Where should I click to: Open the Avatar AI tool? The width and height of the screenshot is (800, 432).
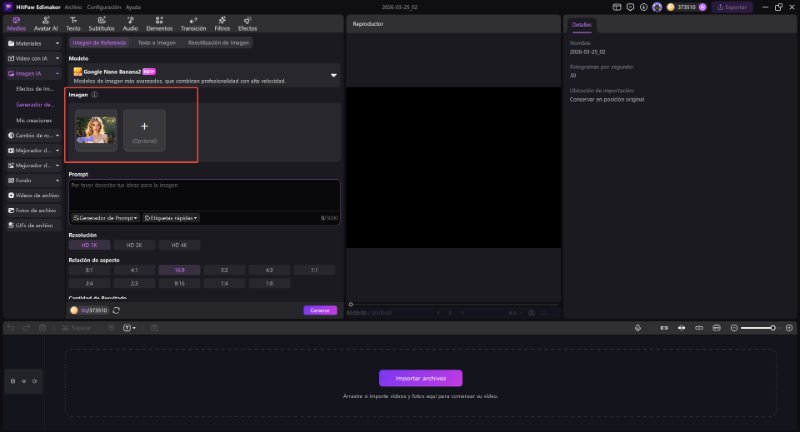click(46, 24)
